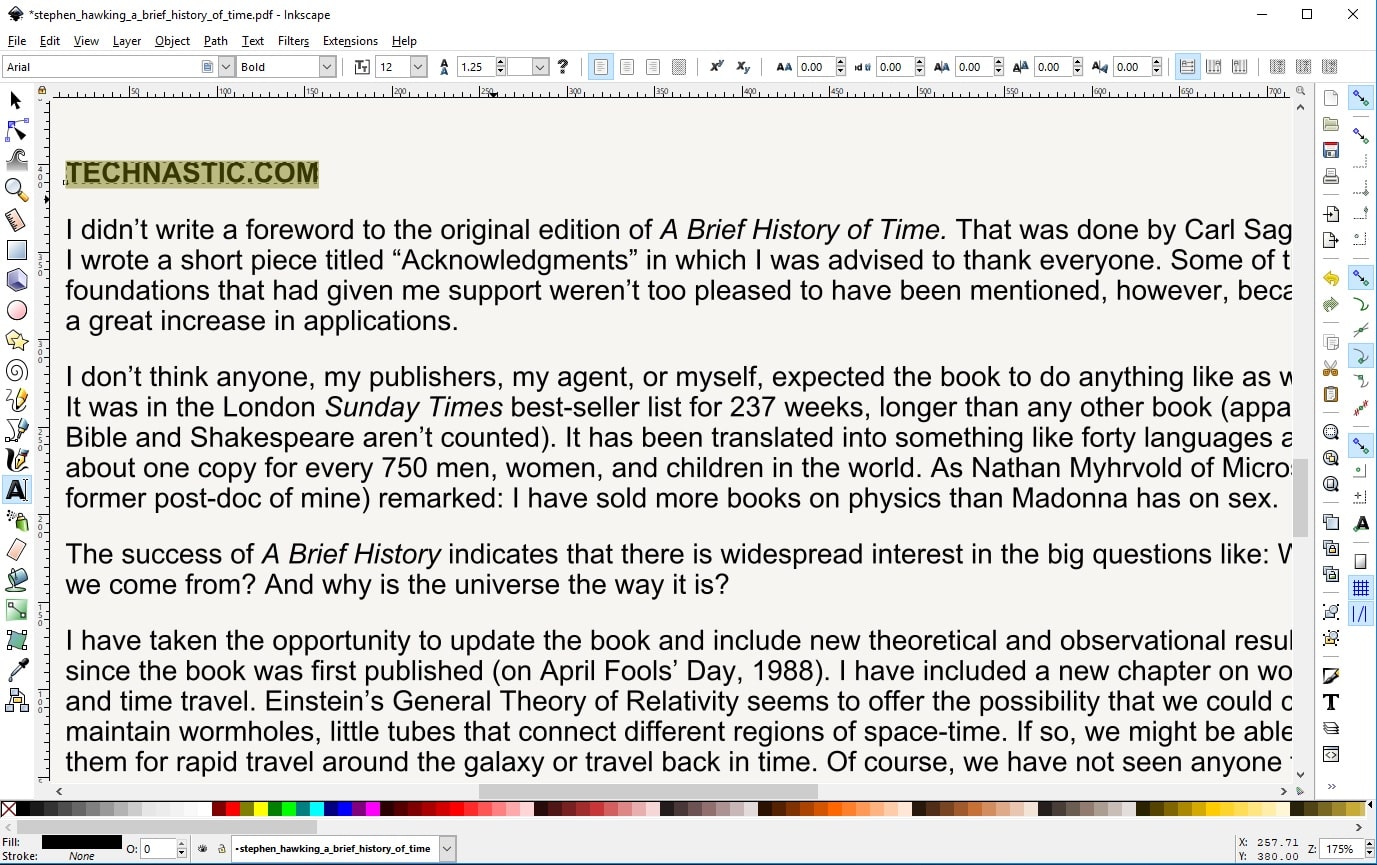Toggle align right text button

[653, 67]
